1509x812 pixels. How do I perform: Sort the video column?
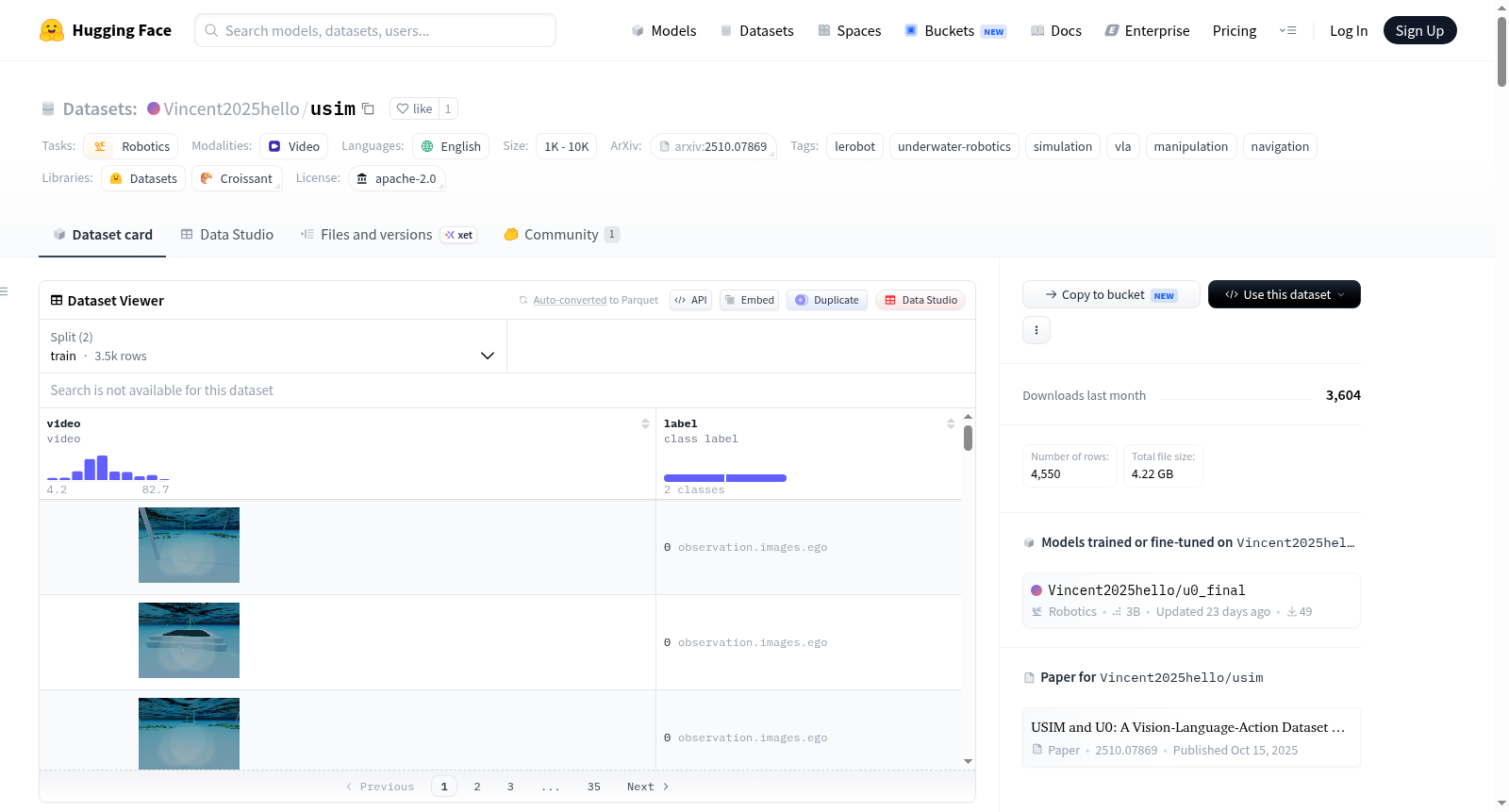point(645,423)
